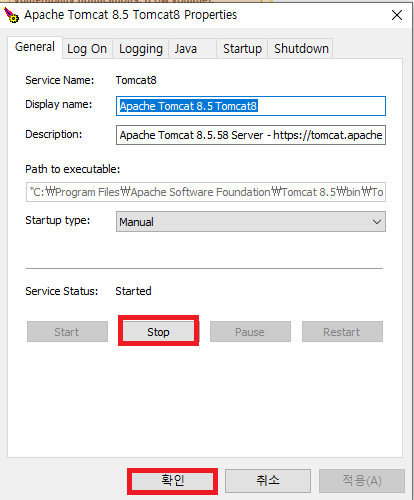
Task: Expand the Startup type dropdown
Action: click(x=251, y=222)
